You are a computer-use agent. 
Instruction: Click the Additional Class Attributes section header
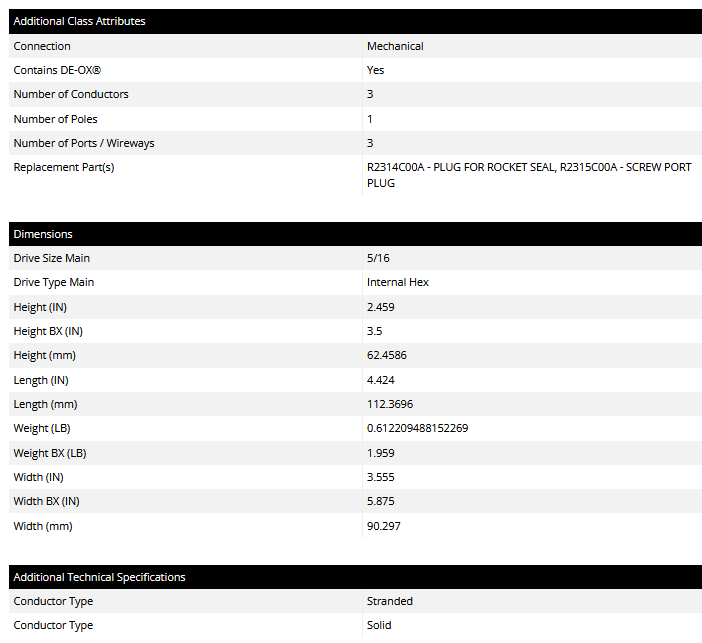tap(79, 21)
